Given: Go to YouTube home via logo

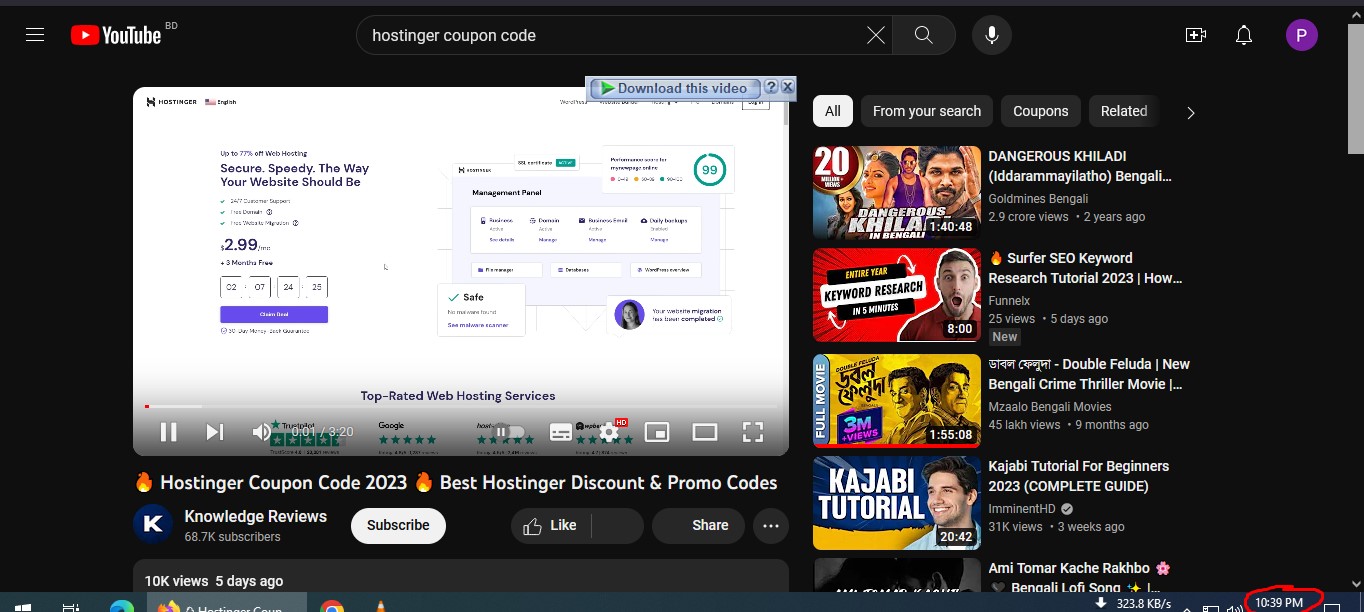Looking at the screenshot, I should (x=116, y=35).
